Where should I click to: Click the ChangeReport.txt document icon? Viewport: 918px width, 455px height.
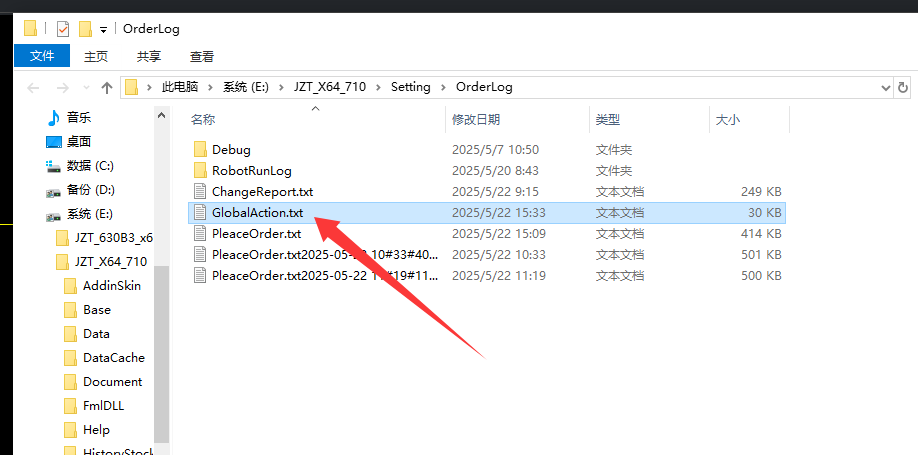tap(200, 191)
